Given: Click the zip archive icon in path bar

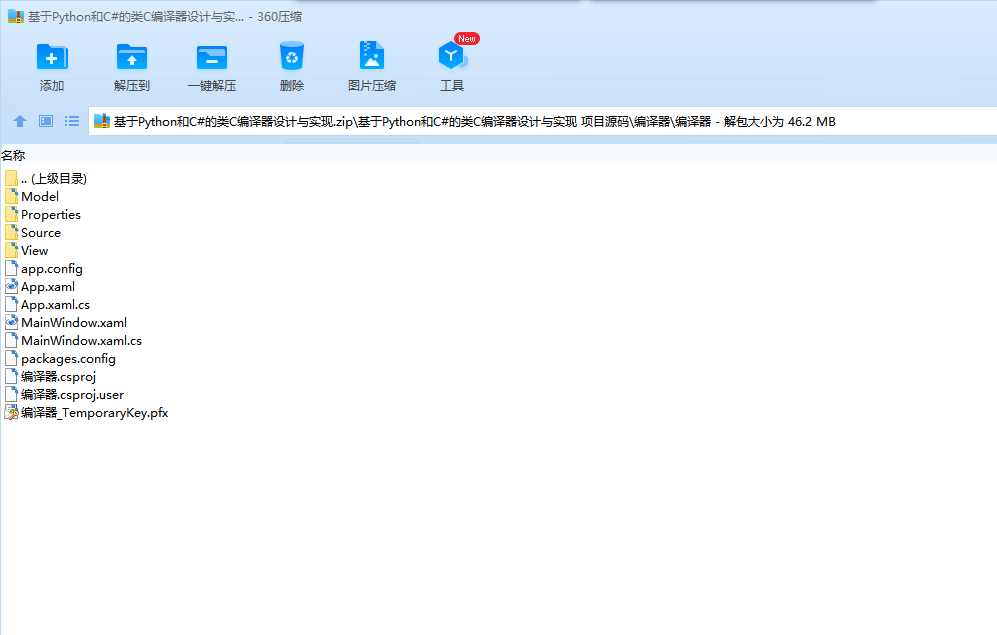Looking at the screenshot, I should tap(102, 121).
